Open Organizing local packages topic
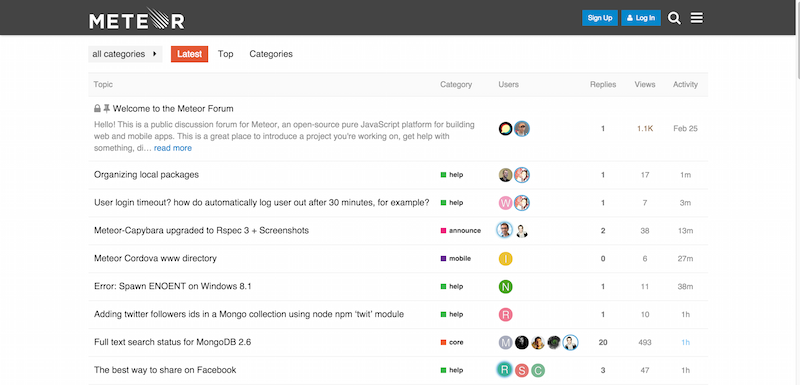The width and height of the screenshot is (800, 385). 146,175
